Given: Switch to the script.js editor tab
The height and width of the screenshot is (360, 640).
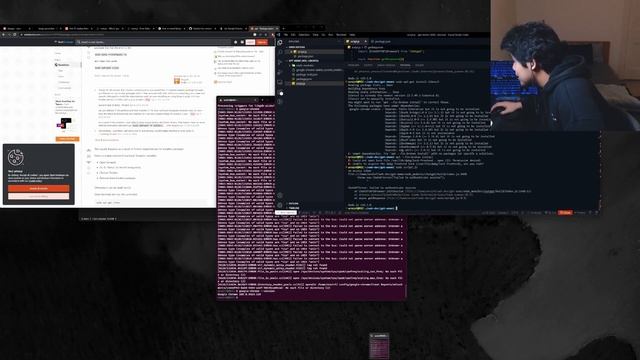Looking at the screenshot, I should click(356, 42).
